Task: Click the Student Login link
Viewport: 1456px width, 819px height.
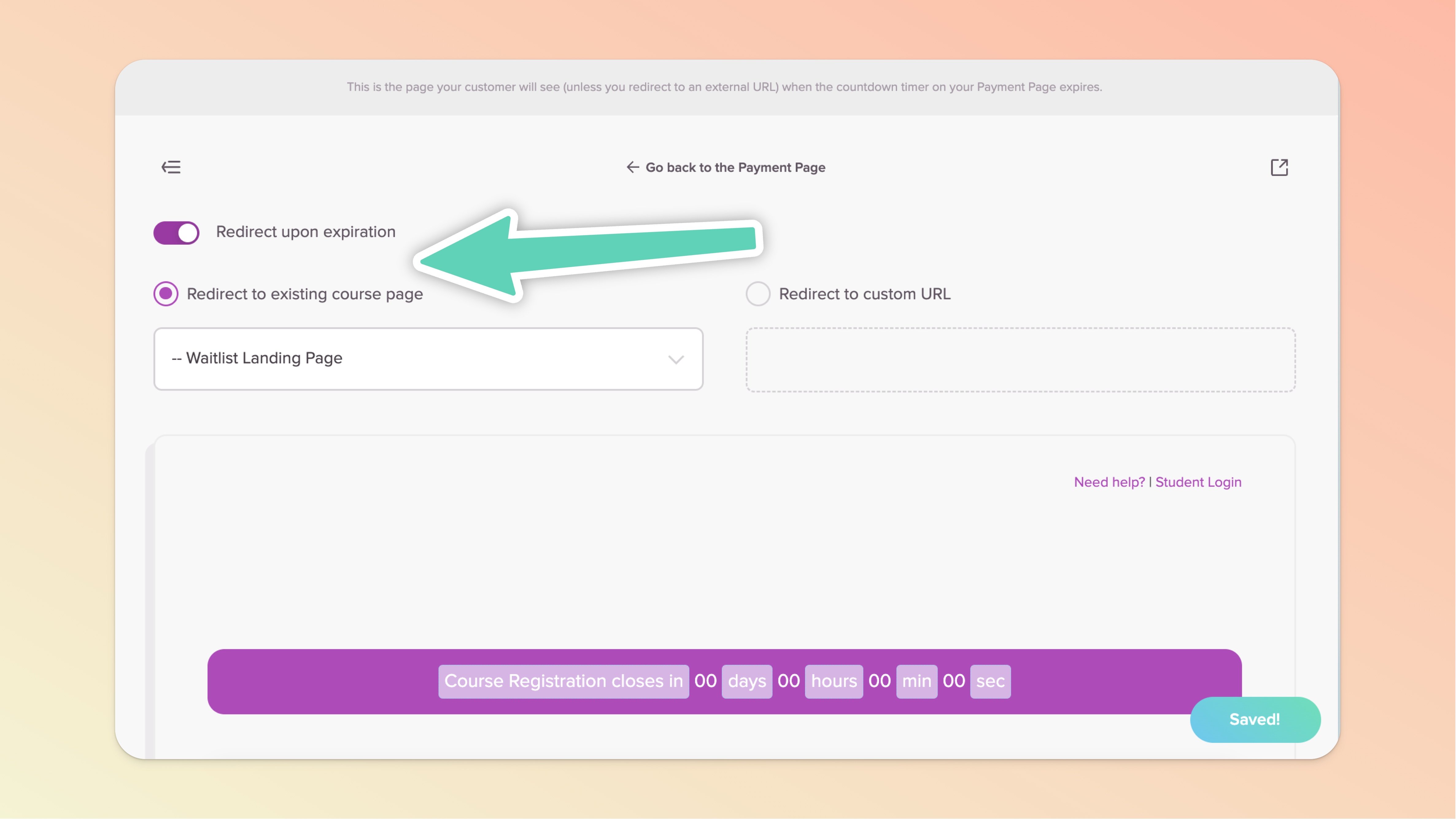Action: (1198, 482)
